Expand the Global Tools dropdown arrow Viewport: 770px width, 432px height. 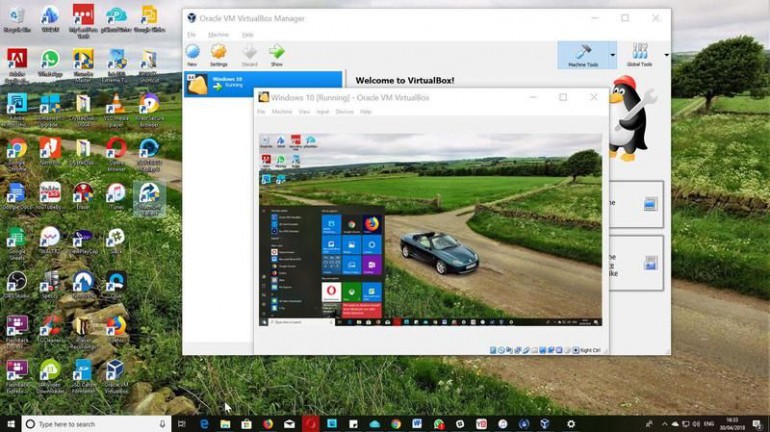[666, 55]
